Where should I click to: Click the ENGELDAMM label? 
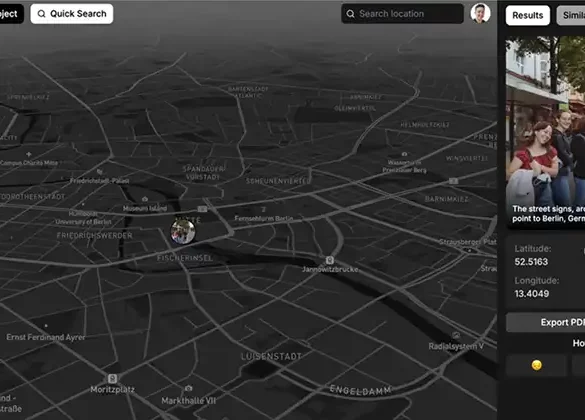360,390
